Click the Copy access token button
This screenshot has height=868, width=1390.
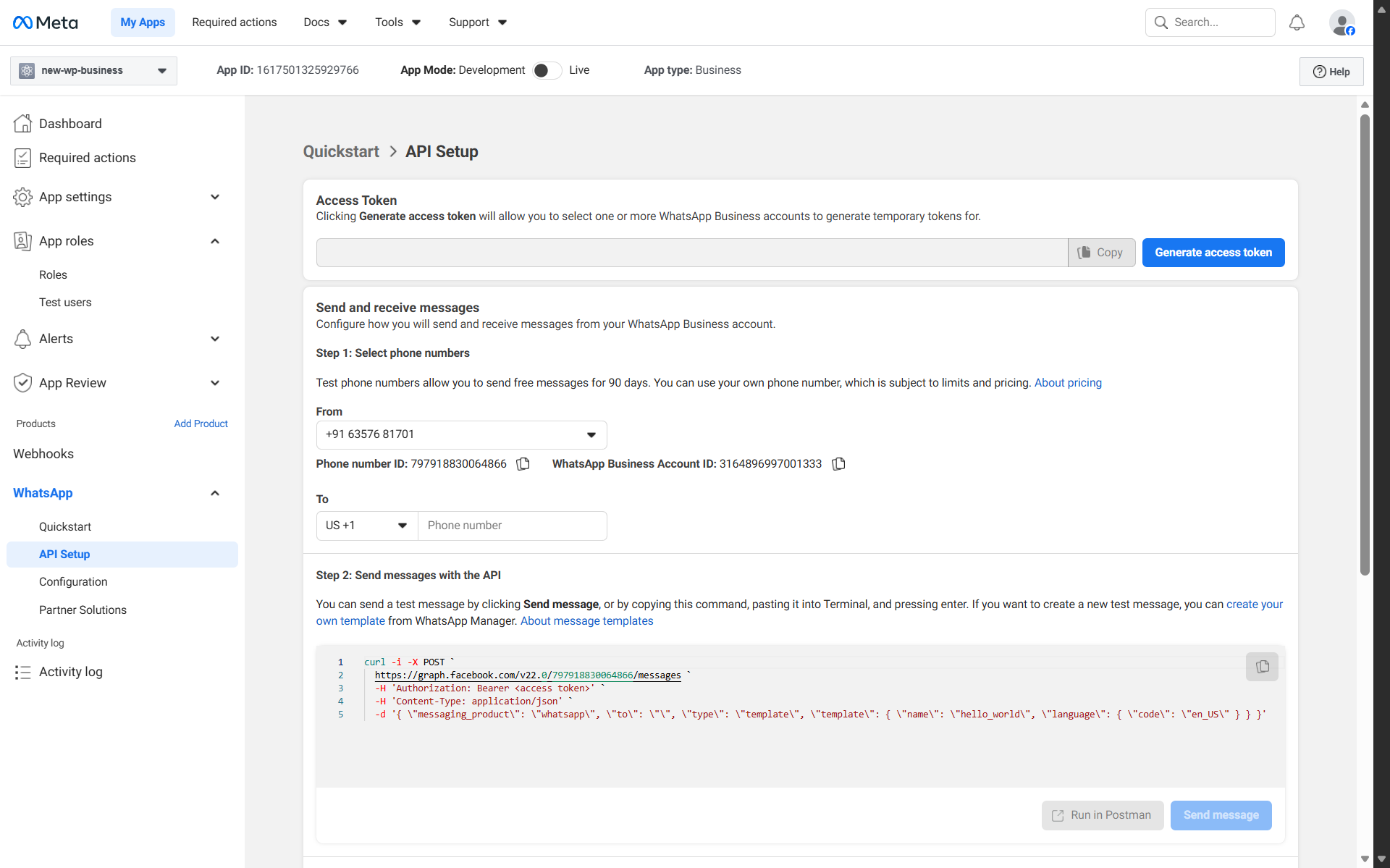tap(1101, 253)
